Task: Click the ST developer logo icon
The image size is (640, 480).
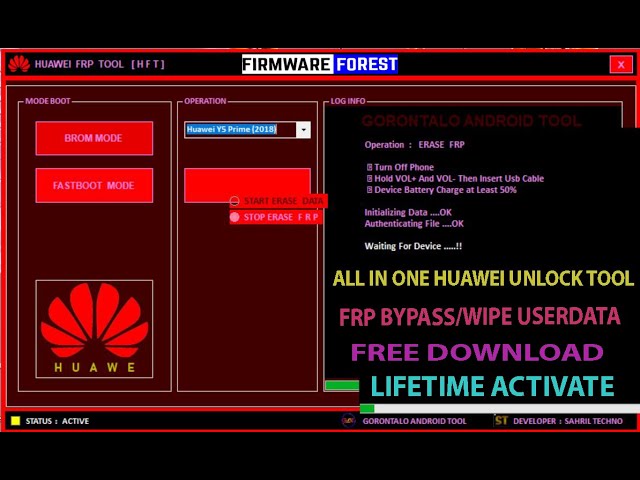Action: coord(501,420)
